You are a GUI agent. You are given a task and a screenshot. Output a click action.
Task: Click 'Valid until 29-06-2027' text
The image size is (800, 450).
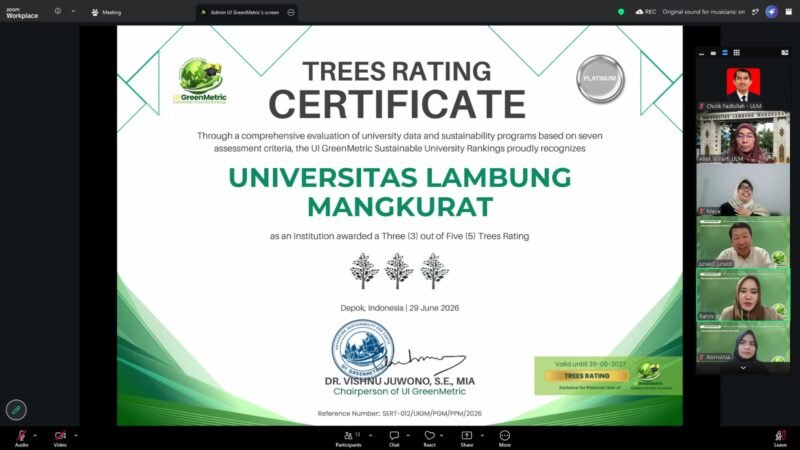(x=590, y=364)
